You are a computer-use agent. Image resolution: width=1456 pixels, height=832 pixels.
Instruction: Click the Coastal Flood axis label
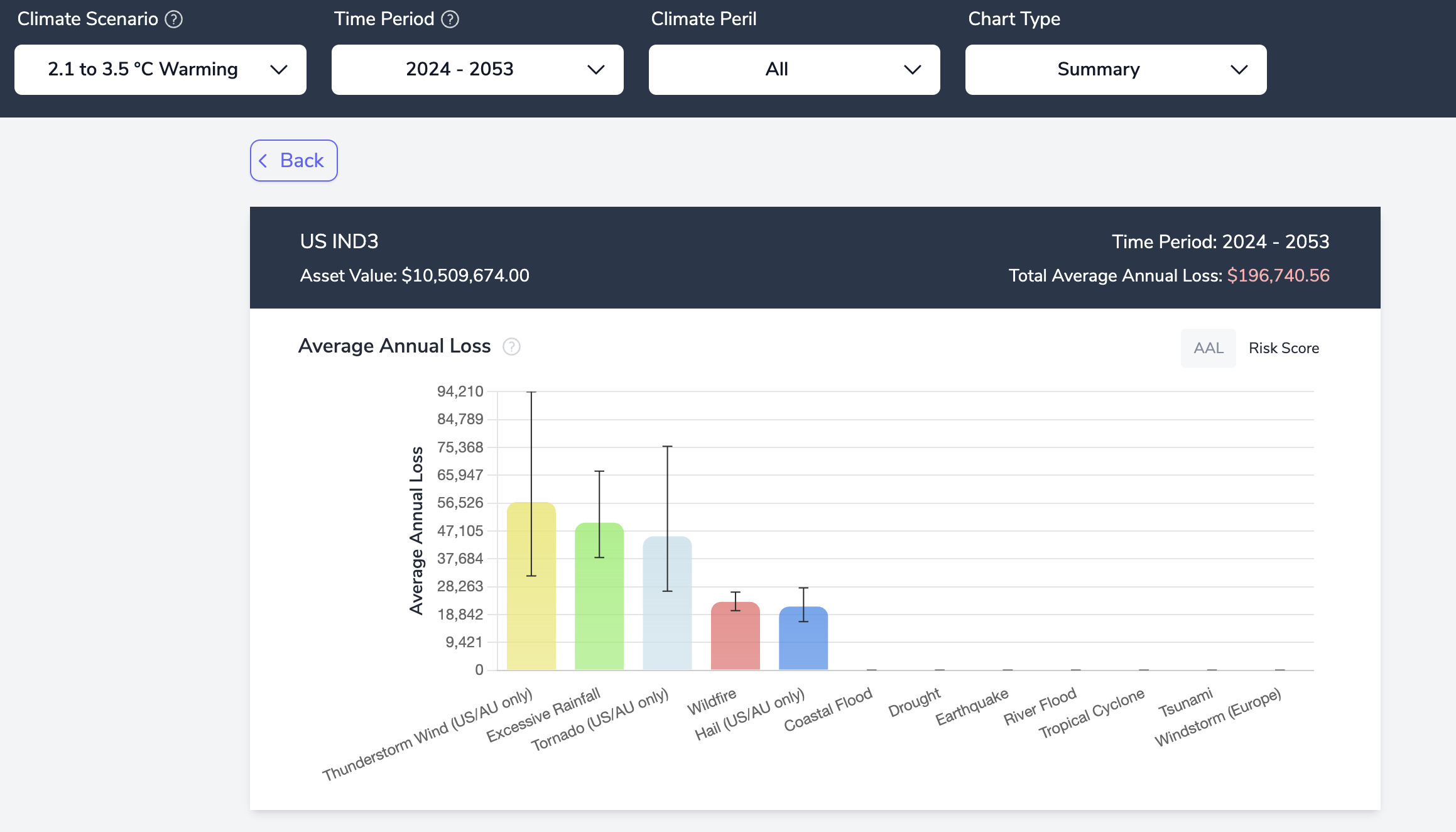[x=828, y=709]
